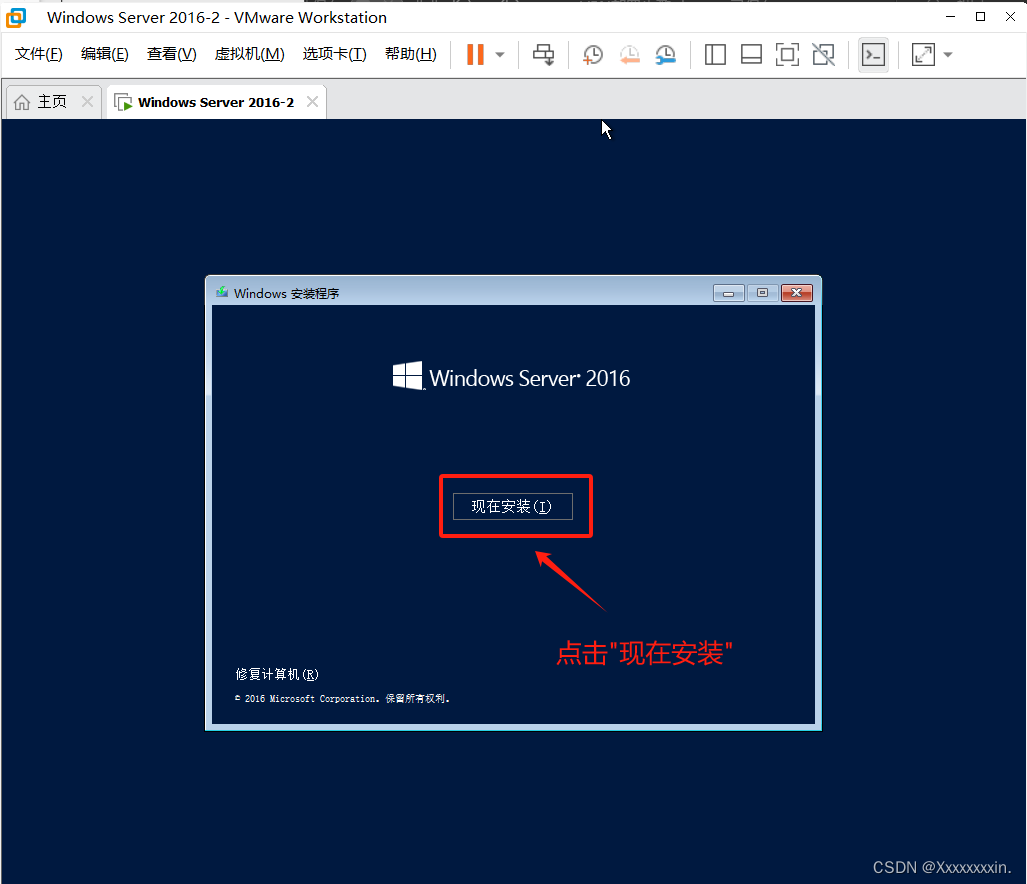Click the 现在安装(I) button
This screenshot has height=884, width=1027.
(x=513, y=506)
